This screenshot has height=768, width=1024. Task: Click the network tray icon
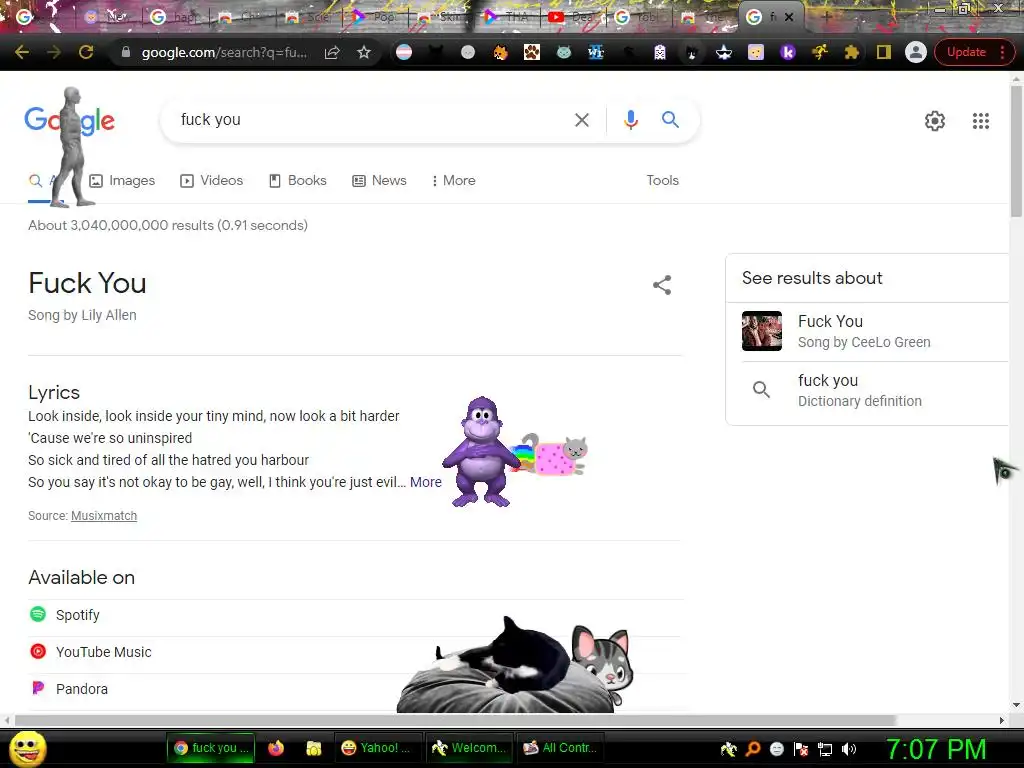[825, 749]
